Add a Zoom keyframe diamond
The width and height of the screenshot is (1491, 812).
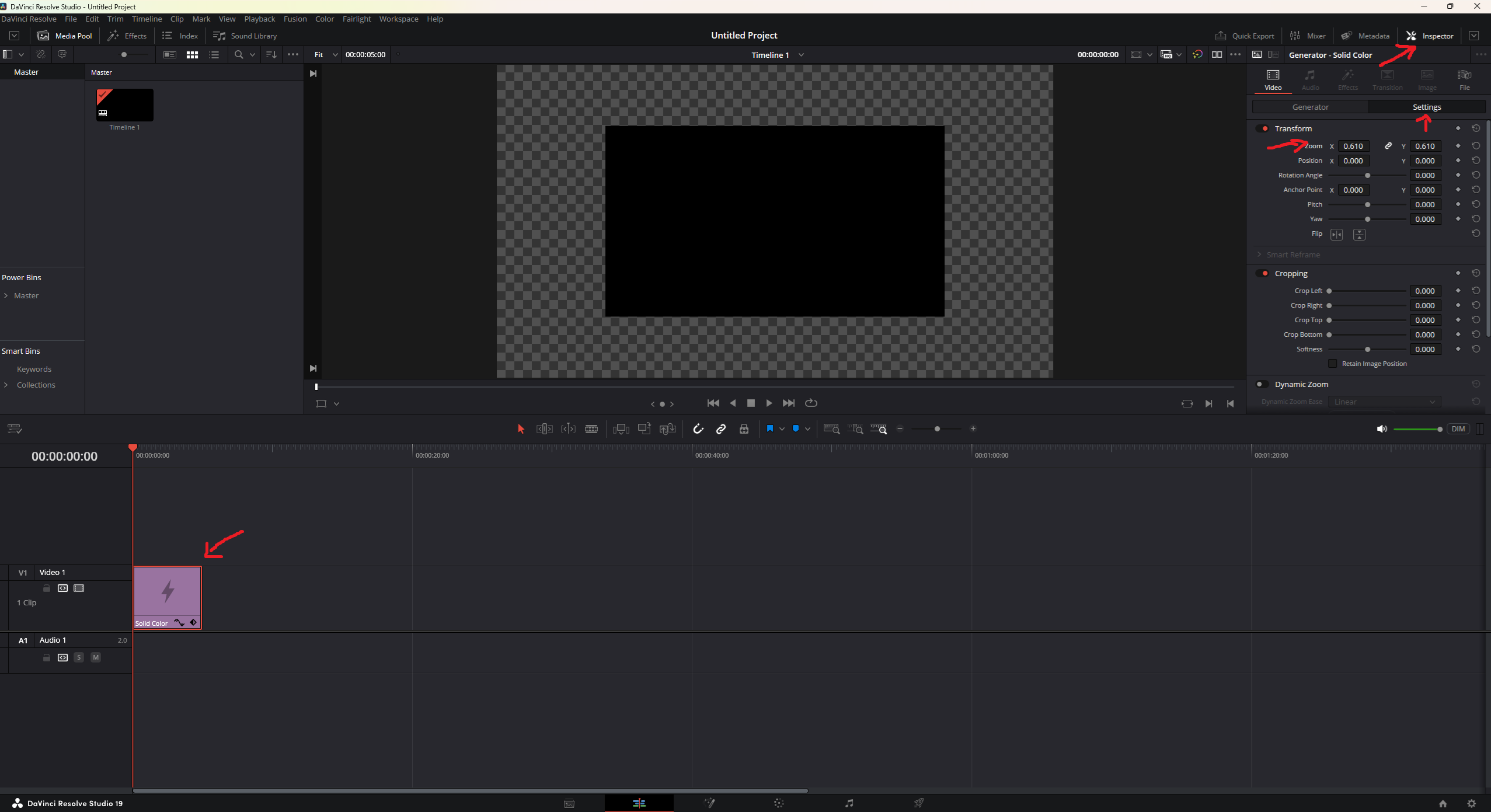[x=1458, y=146]
